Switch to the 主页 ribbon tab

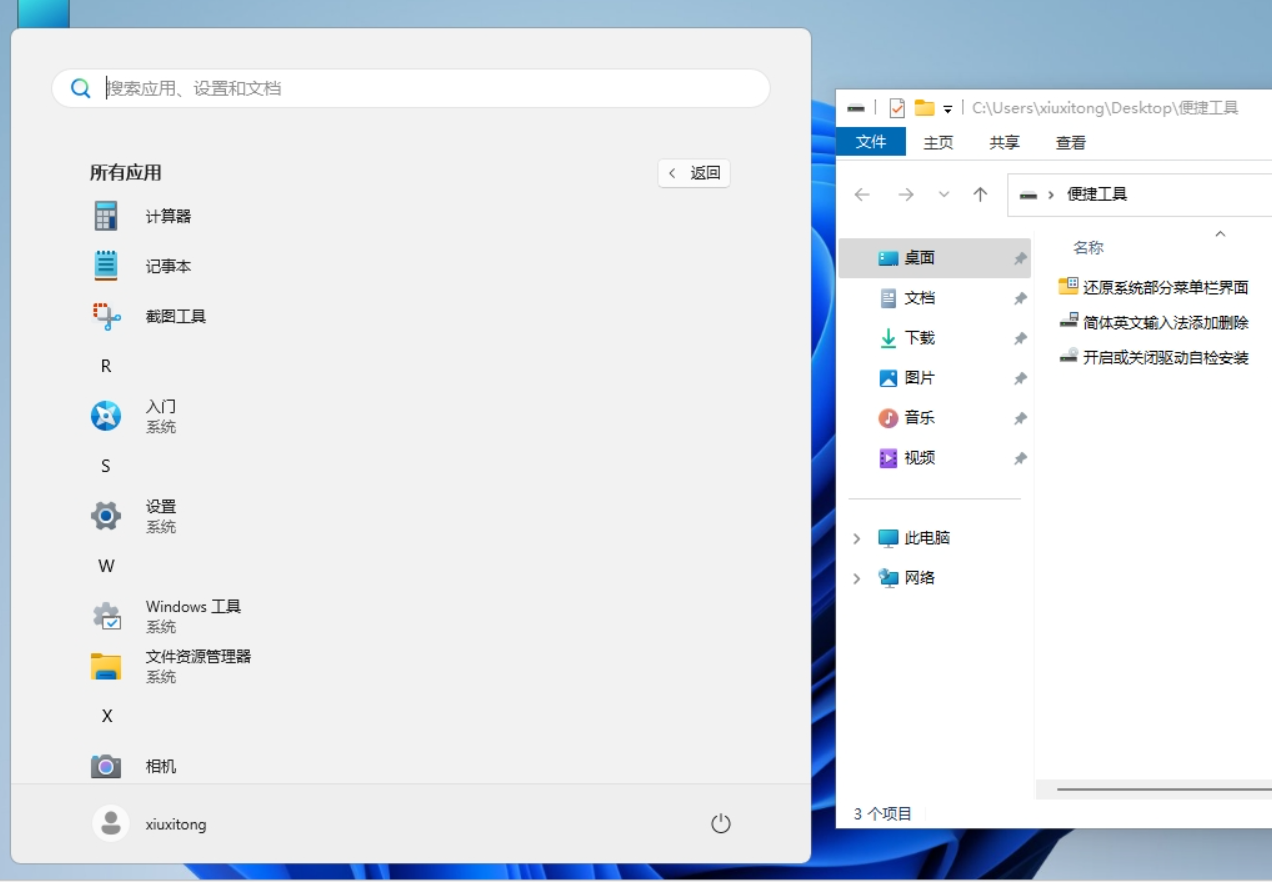pos(938,143)
